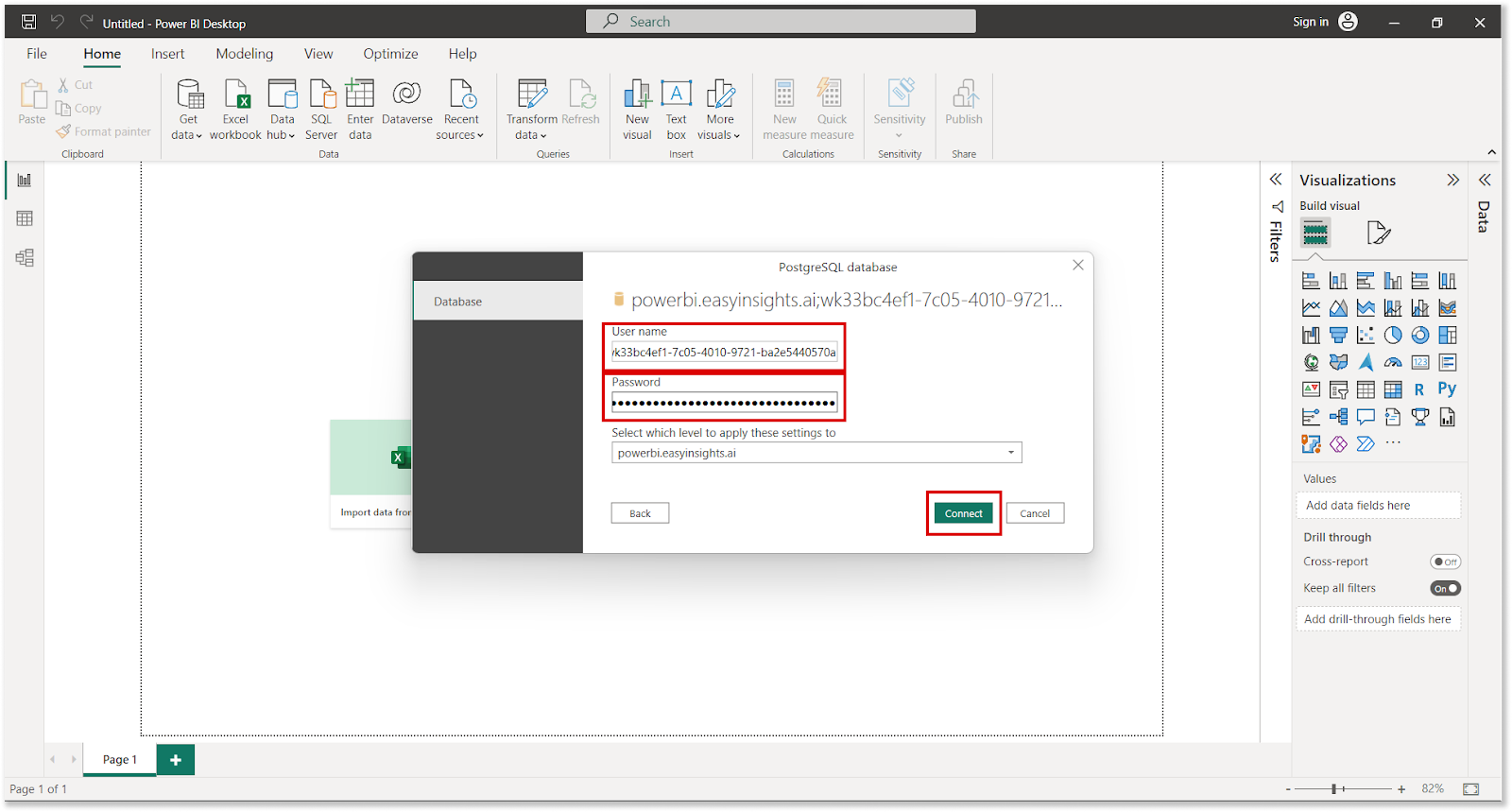Select the KPI visual
This screenshot has width=1512, height=812.
click(x=1311, y=389)
